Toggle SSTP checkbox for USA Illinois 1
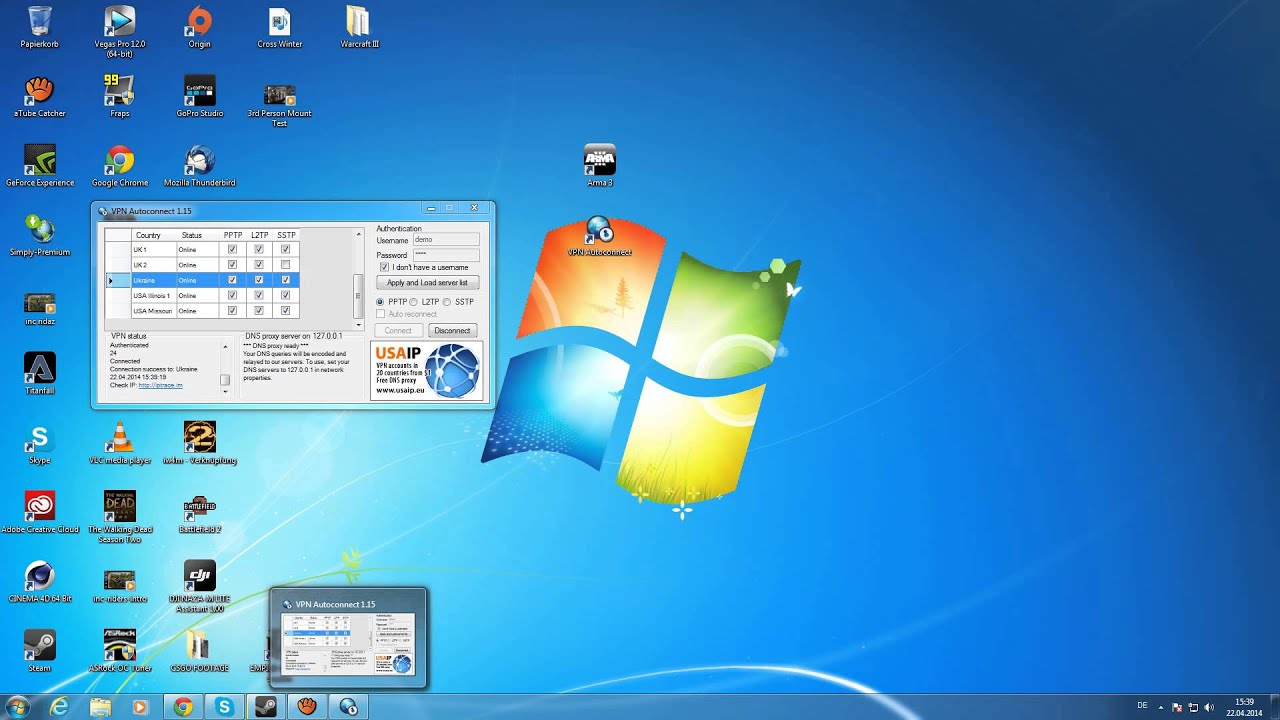1280x720 pixels. click(285, 296)
